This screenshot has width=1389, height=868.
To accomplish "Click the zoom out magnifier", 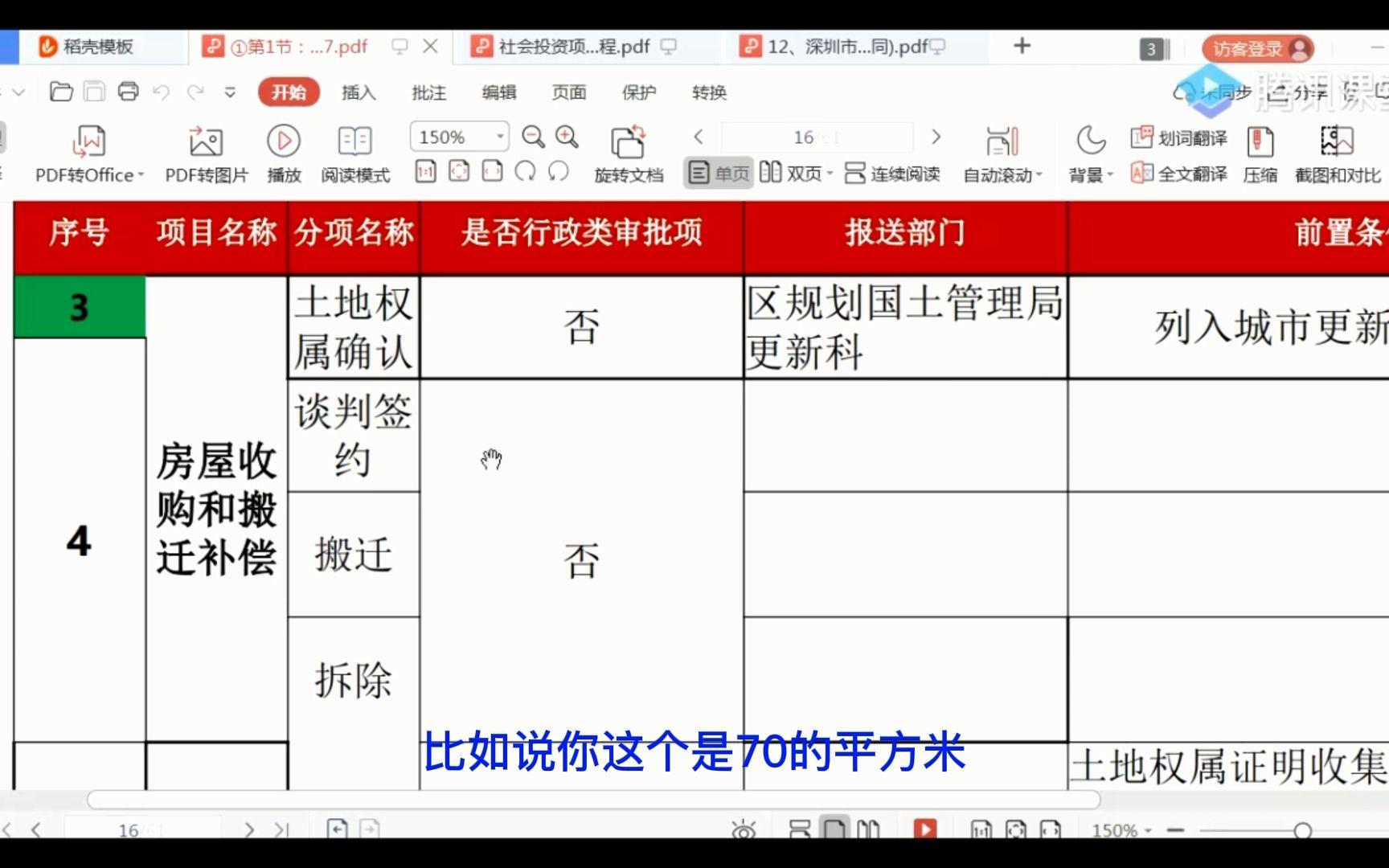I will click(x=533, y=137).
